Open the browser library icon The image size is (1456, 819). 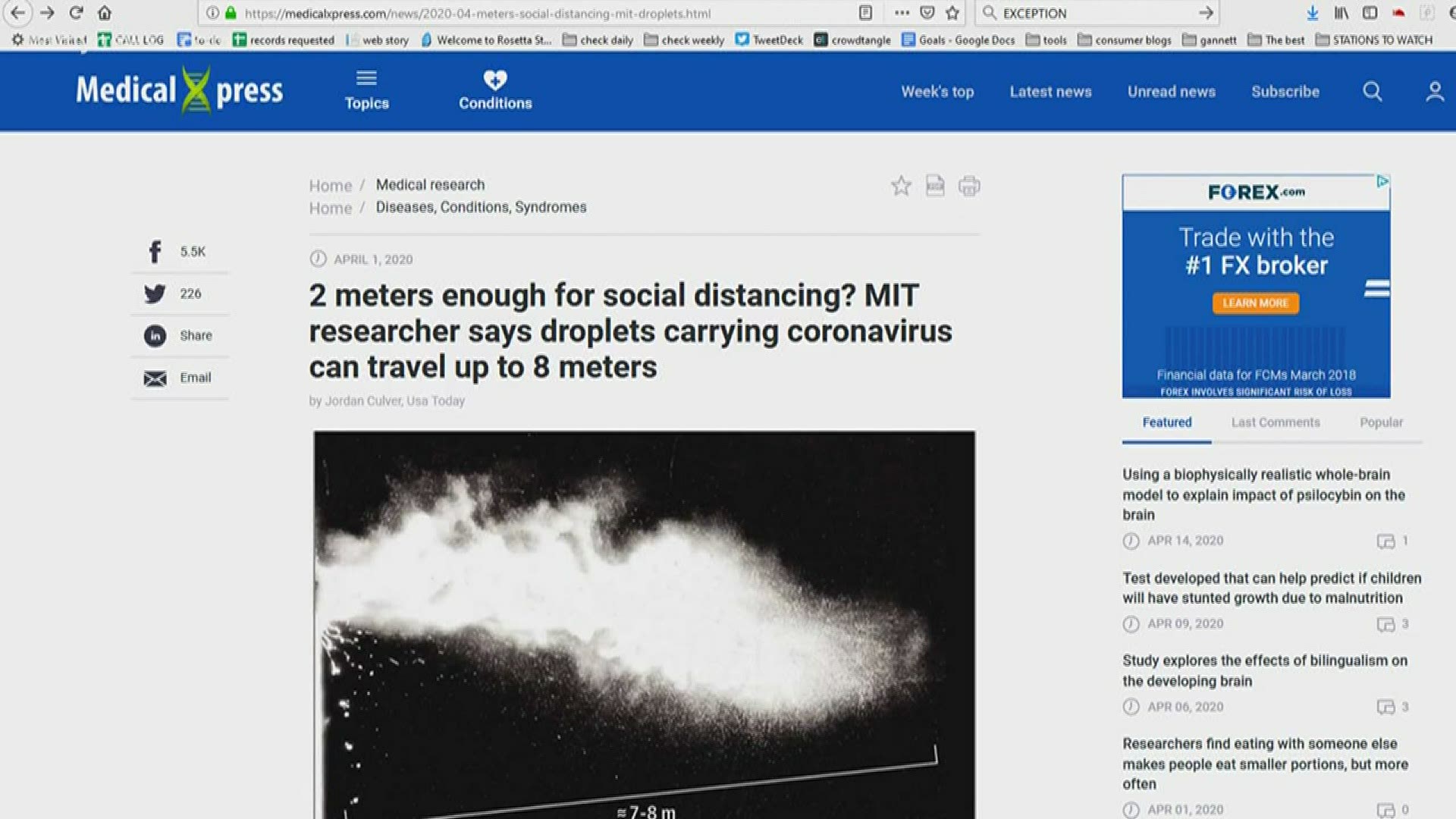(1341, 13)
